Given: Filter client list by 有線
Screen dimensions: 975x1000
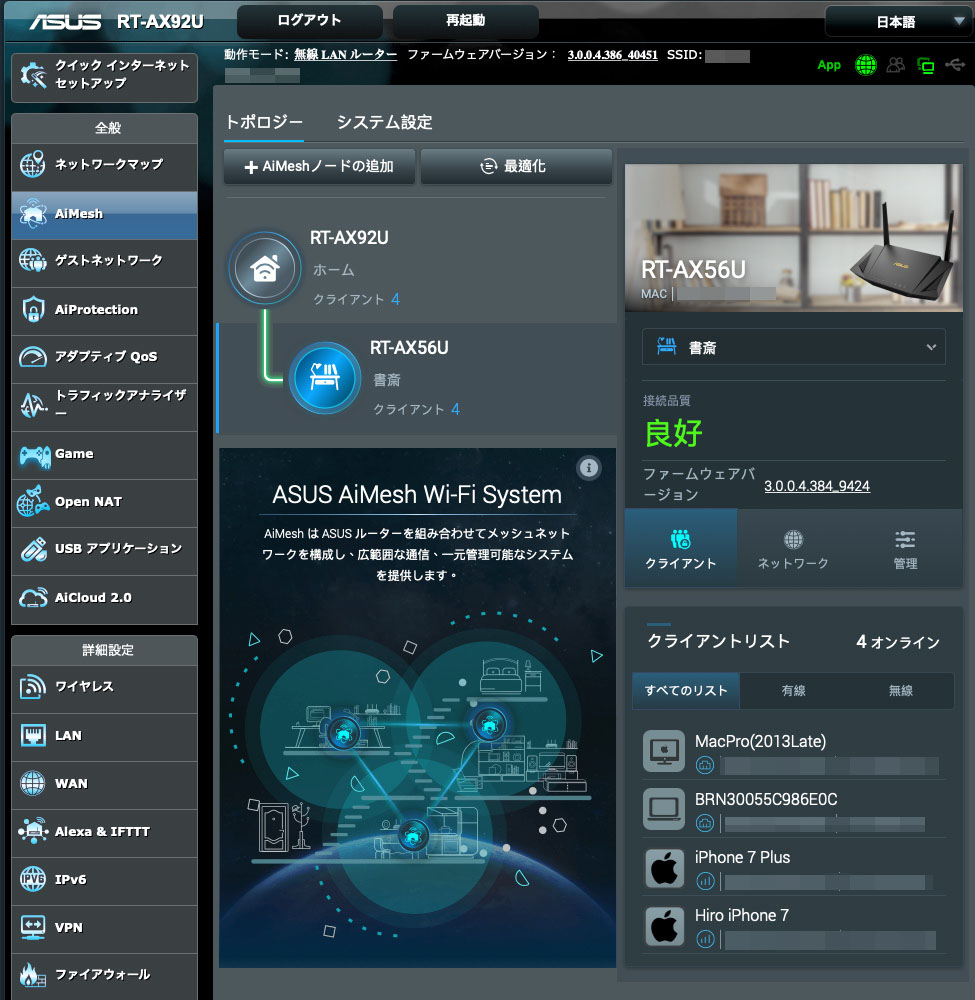Looking at the screenshot, I should pos(793,690).
